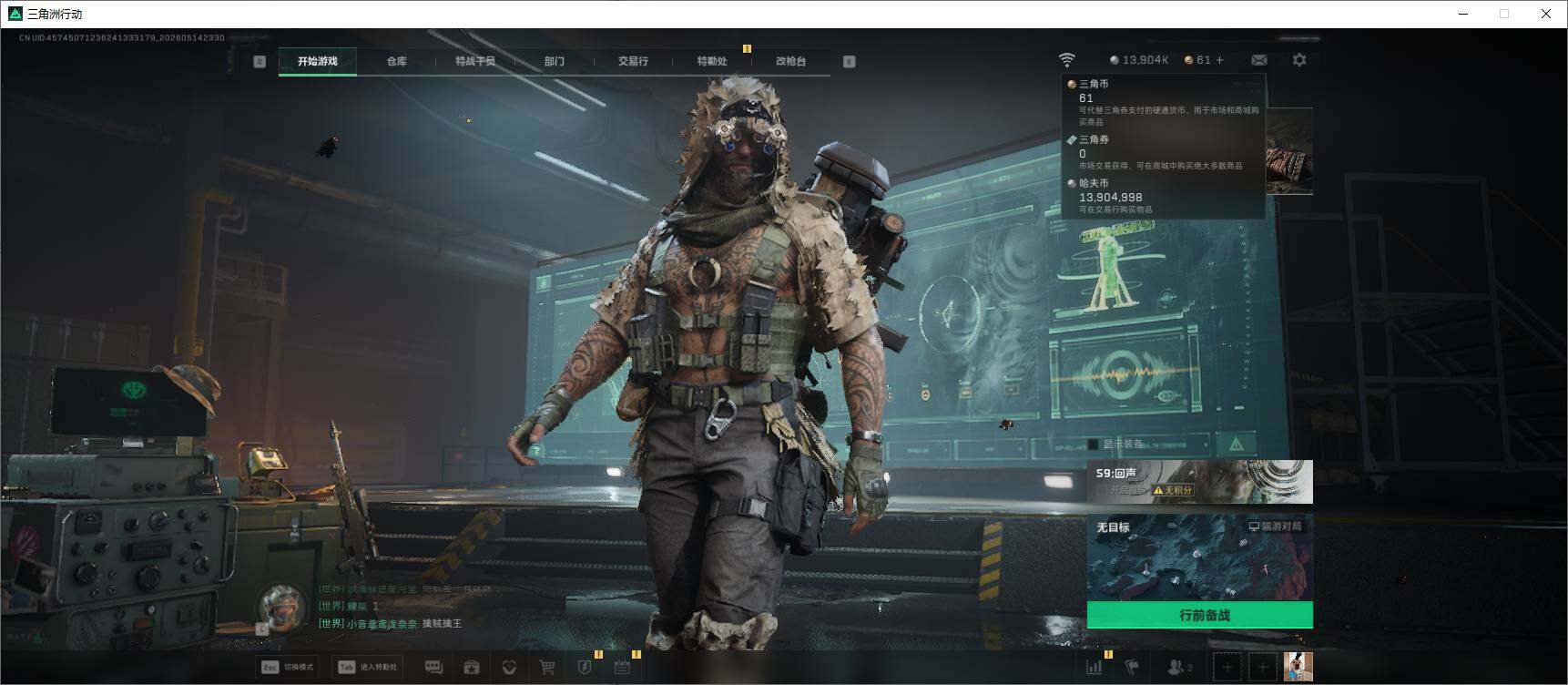
Task: Select the 无目标 map card
Action: coord(1199,557)
